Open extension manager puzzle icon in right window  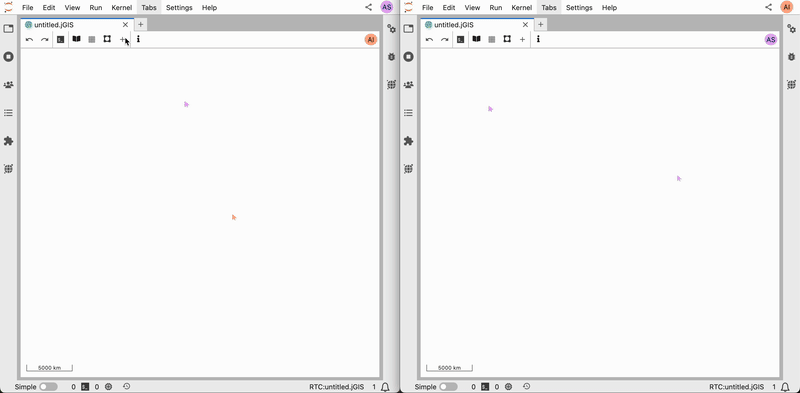[x=408, y=141]
